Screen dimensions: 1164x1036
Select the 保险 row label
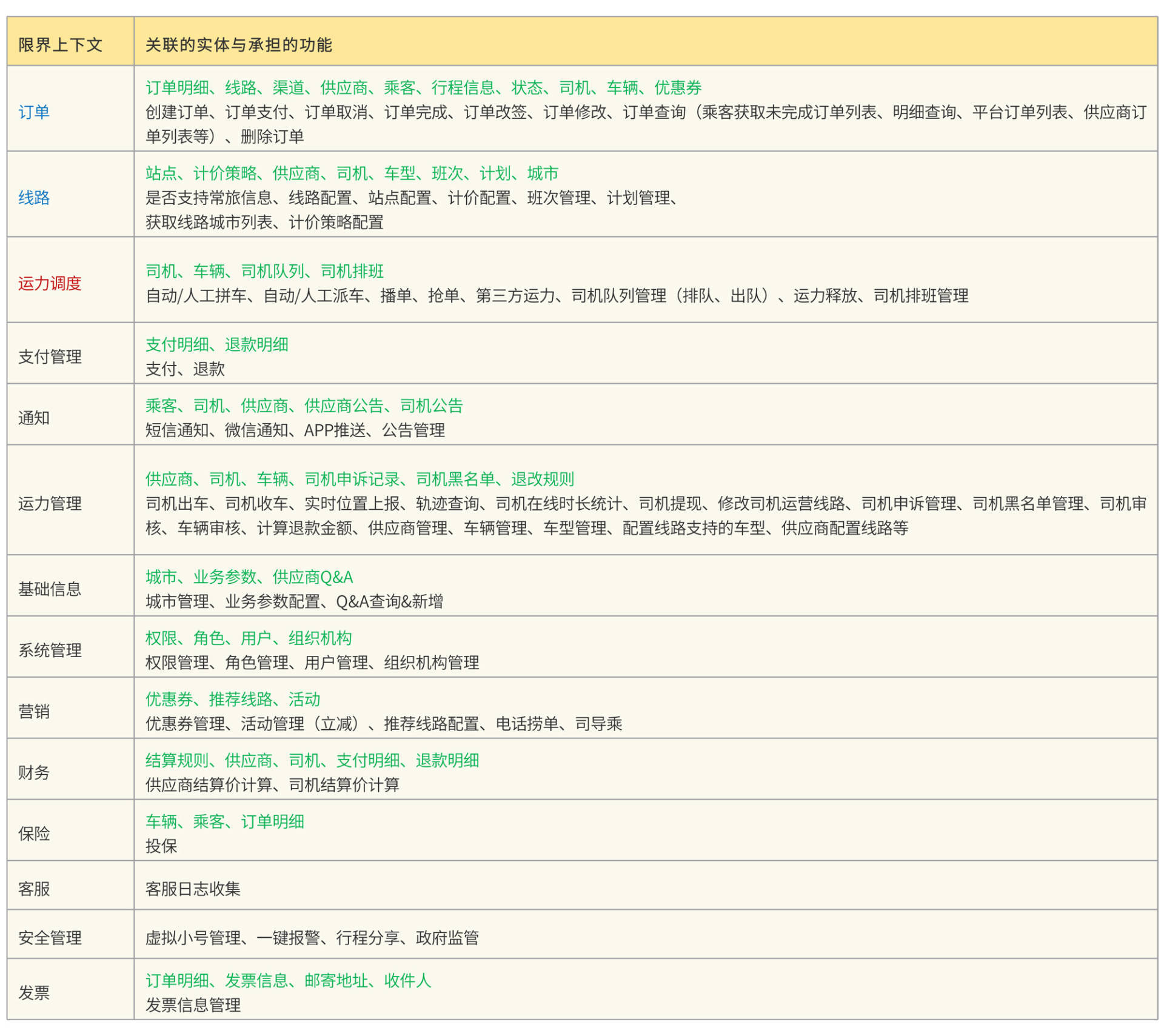pyautogui.click(x=34, y=834)
